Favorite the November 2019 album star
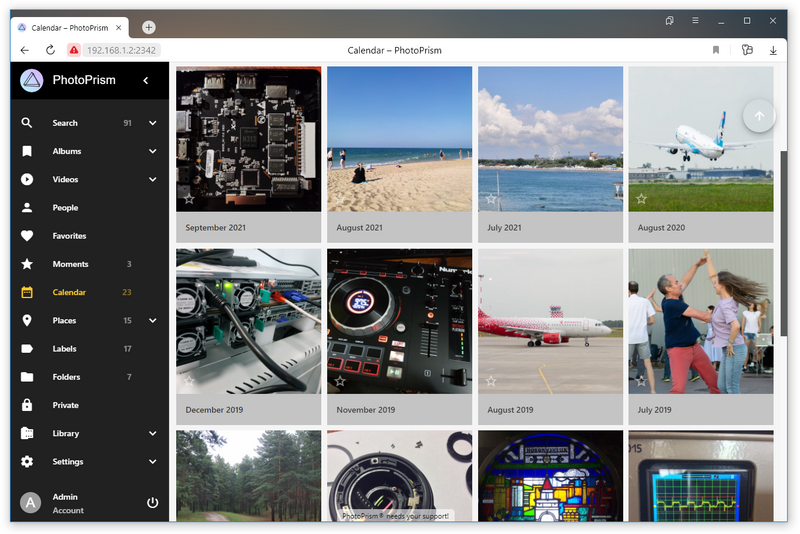The height and width of the screenshot is (534, 800). [340, 381]
